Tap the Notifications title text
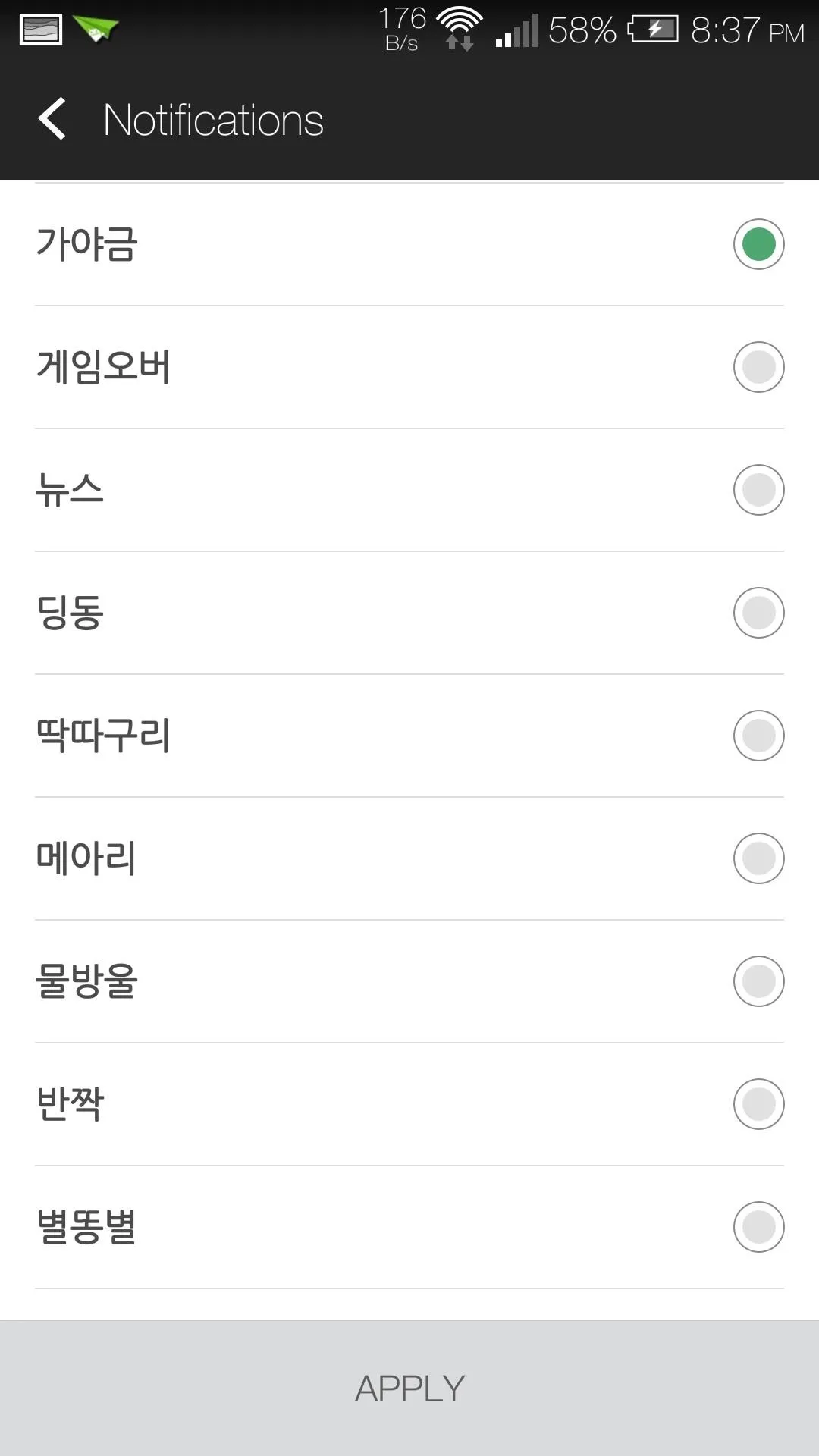The height and width of the screenshot is (1456, 819). (213, 120)
